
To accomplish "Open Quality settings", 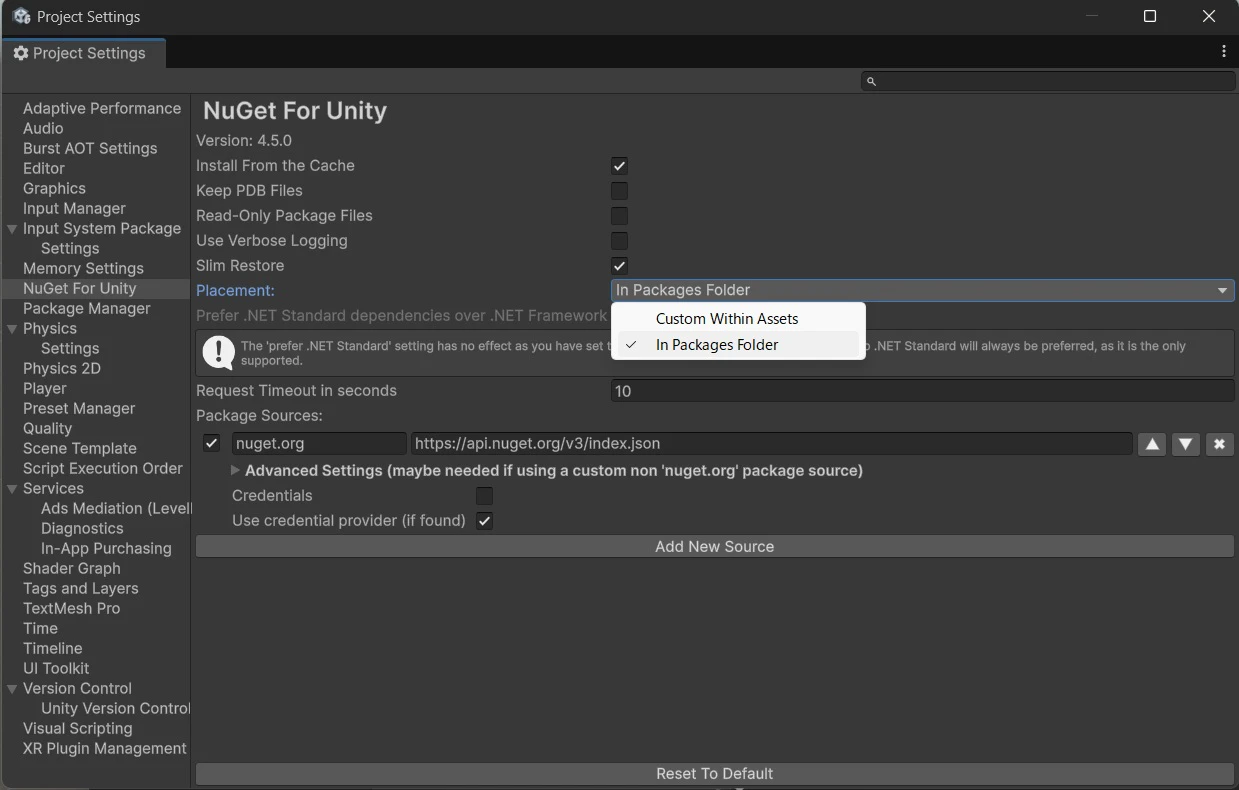I will click(47, 428).
